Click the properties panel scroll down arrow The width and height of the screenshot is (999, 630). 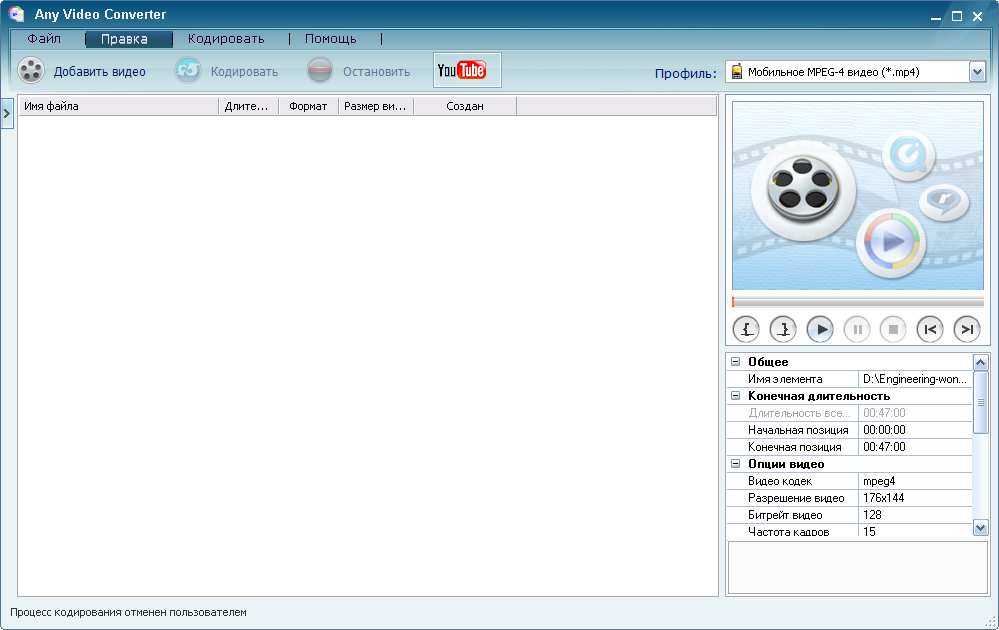click(981, 527)
